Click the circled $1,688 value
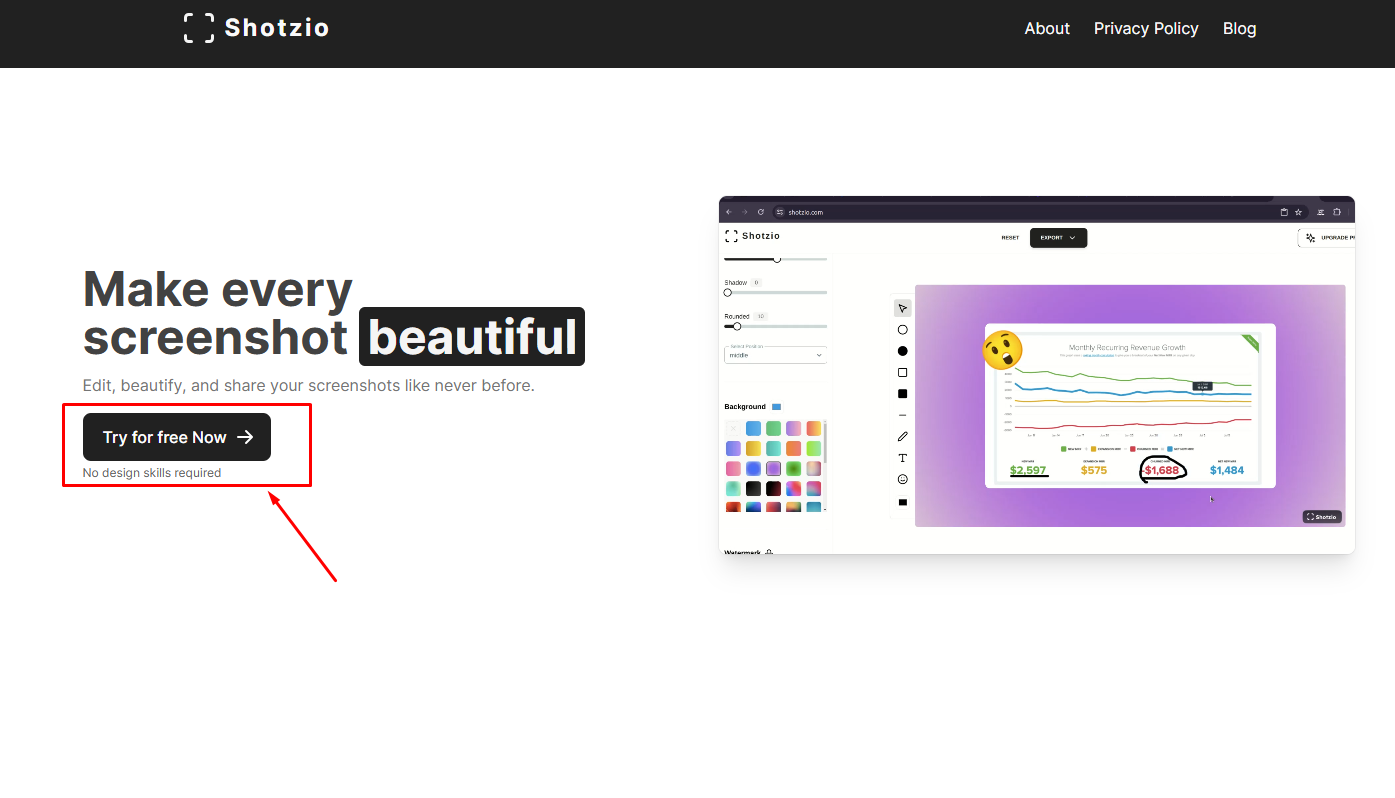Screen dimensions: 1395x798 [1162, 470]
